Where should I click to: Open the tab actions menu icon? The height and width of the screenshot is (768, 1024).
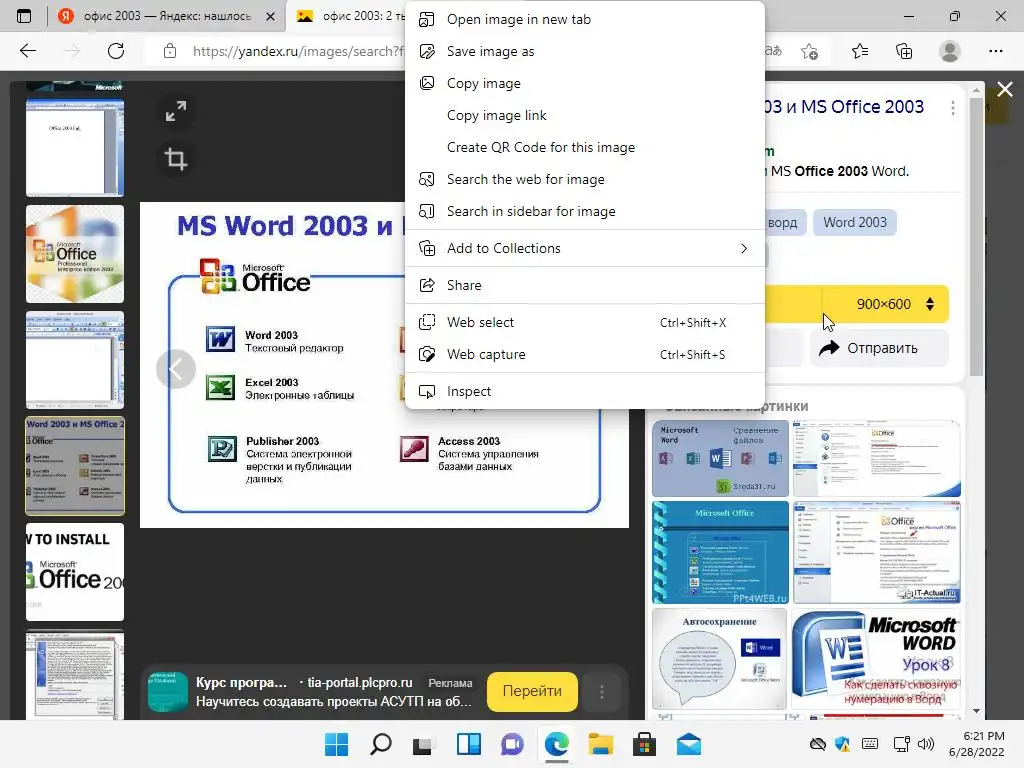[x=24, y=16]
